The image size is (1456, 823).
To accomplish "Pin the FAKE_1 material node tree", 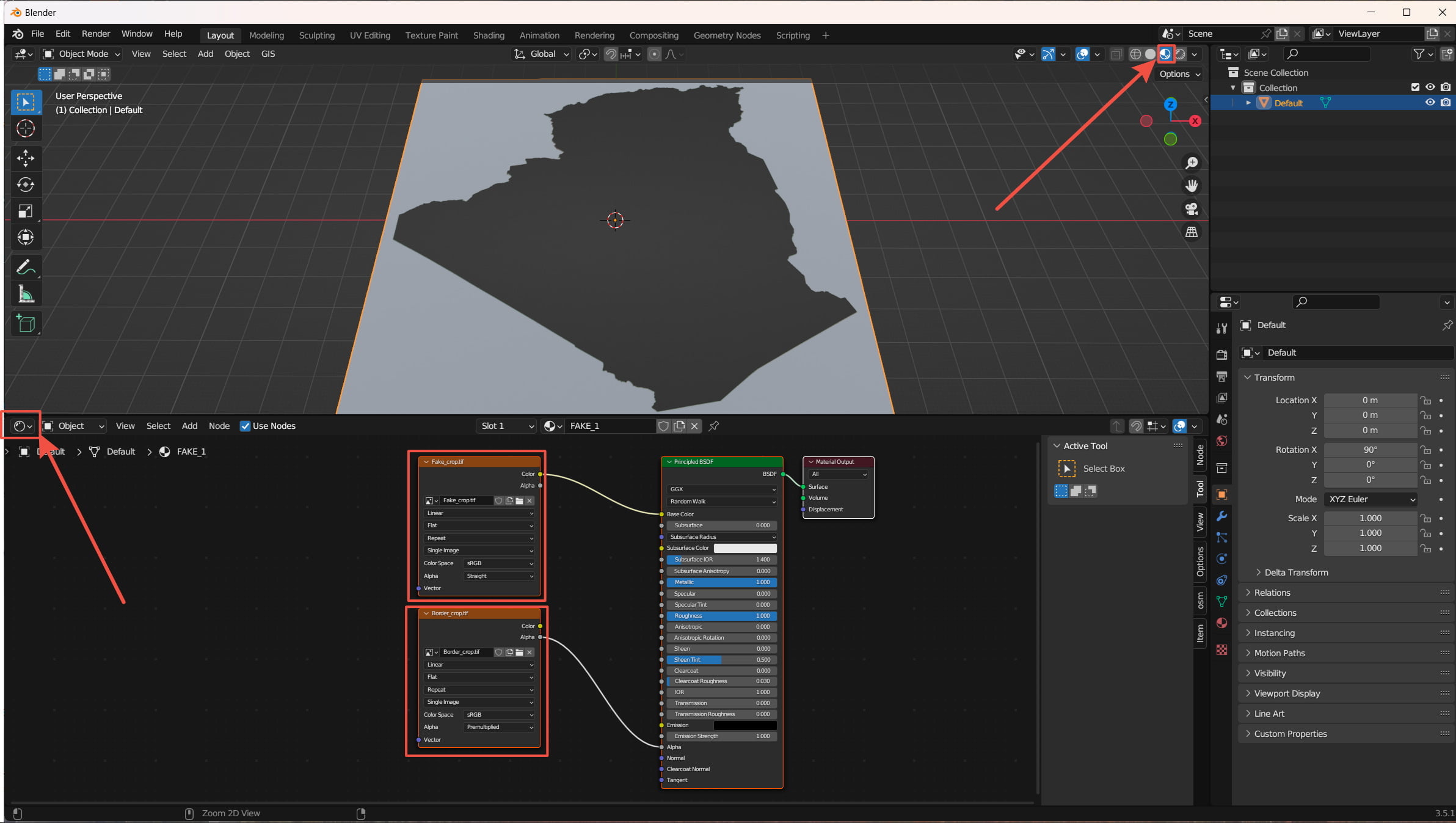I will tap(714, 426).
